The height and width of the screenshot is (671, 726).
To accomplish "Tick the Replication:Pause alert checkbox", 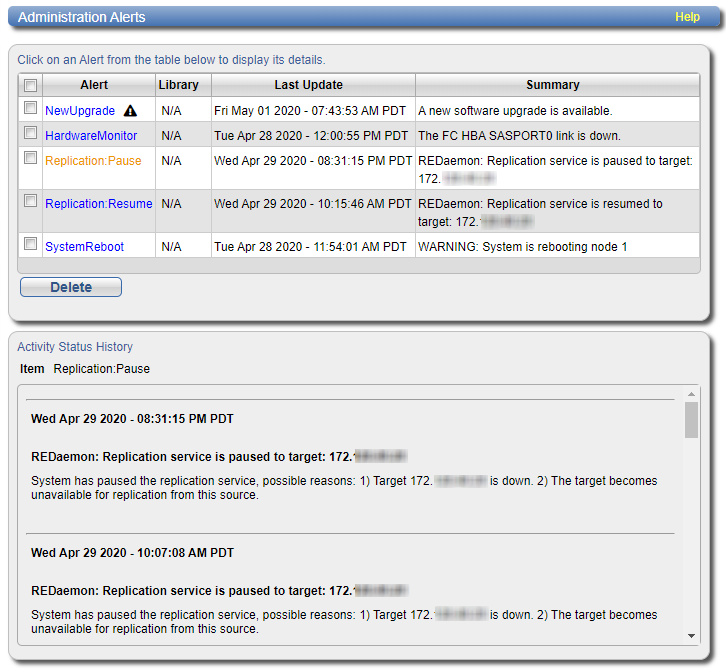I will [30, 160].
